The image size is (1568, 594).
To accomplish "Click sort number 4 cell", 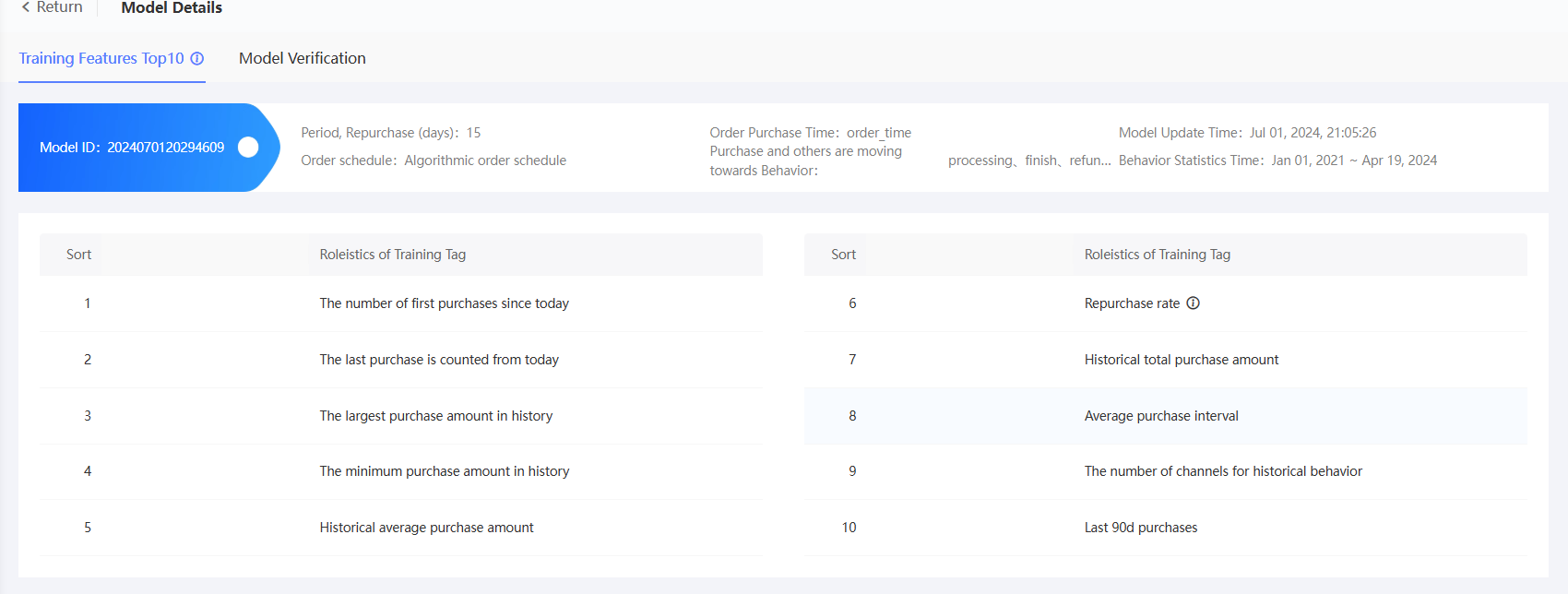I will pyautogui.click(x=88, y=471).
